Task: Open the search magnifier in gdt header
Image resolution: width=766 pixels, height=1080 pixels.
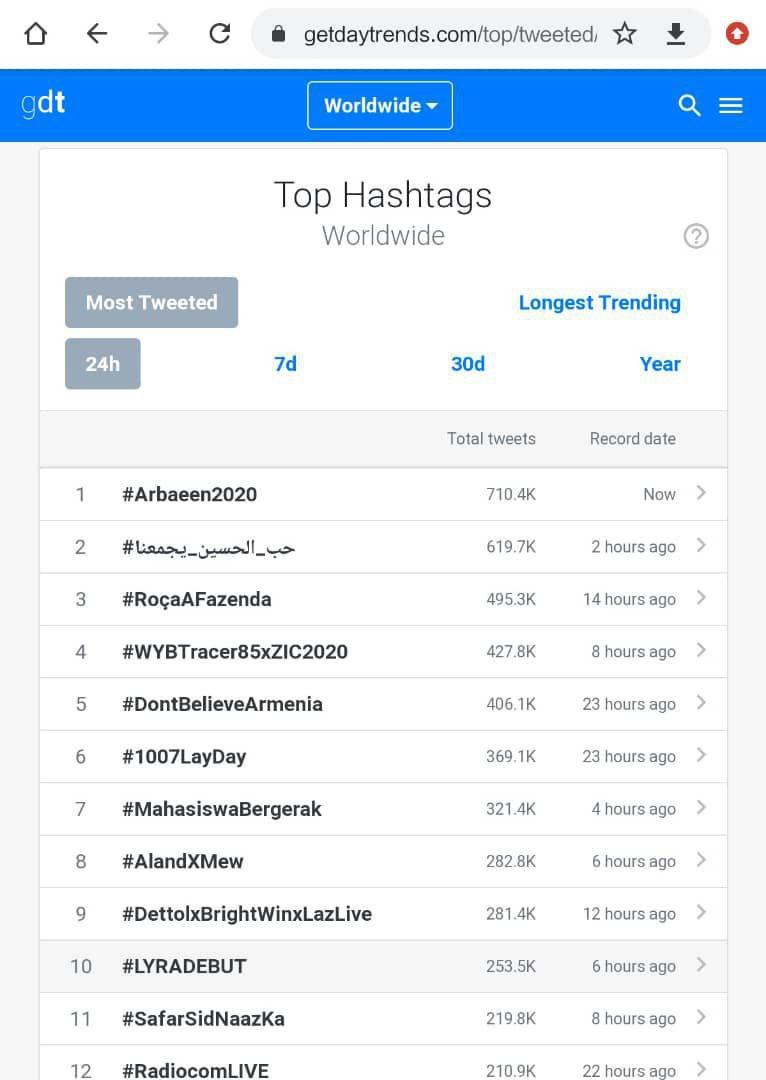Action: [689, 105]
